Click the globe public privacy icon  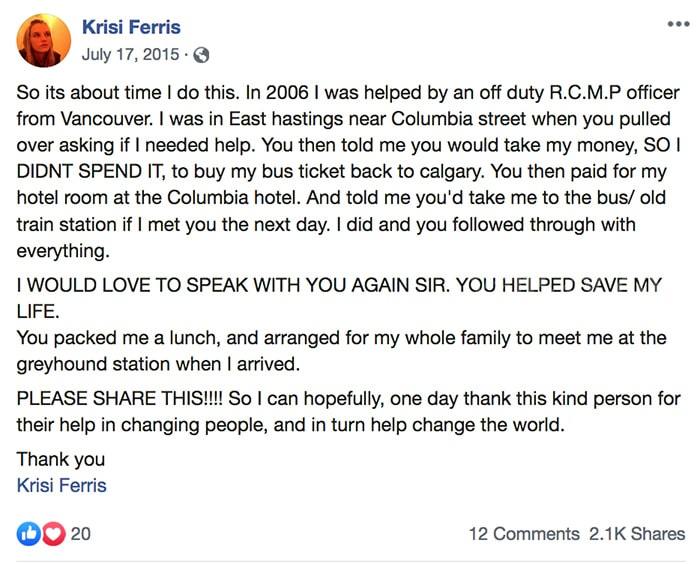pyautogui.click(x=200, y=53)
